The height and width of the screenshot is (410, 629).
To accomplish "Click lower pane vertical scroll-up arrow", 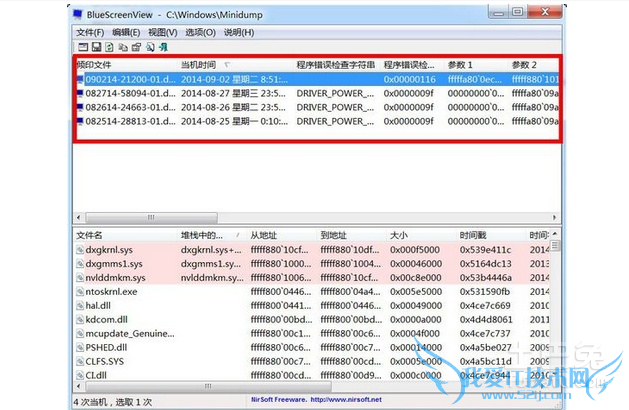I will point(555,234).
